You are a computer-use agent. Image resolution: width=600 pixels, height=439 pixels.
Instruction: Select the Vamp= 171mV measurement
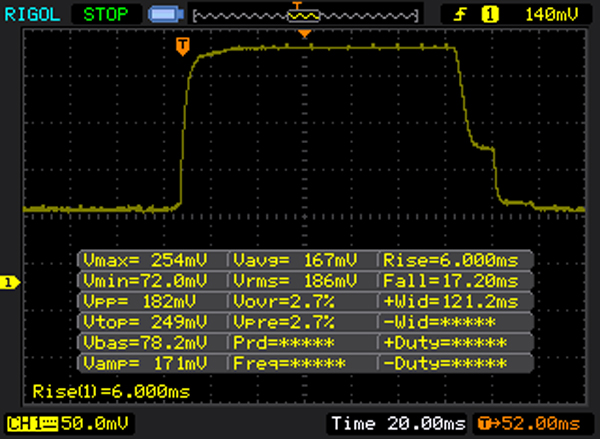(145, 363)
